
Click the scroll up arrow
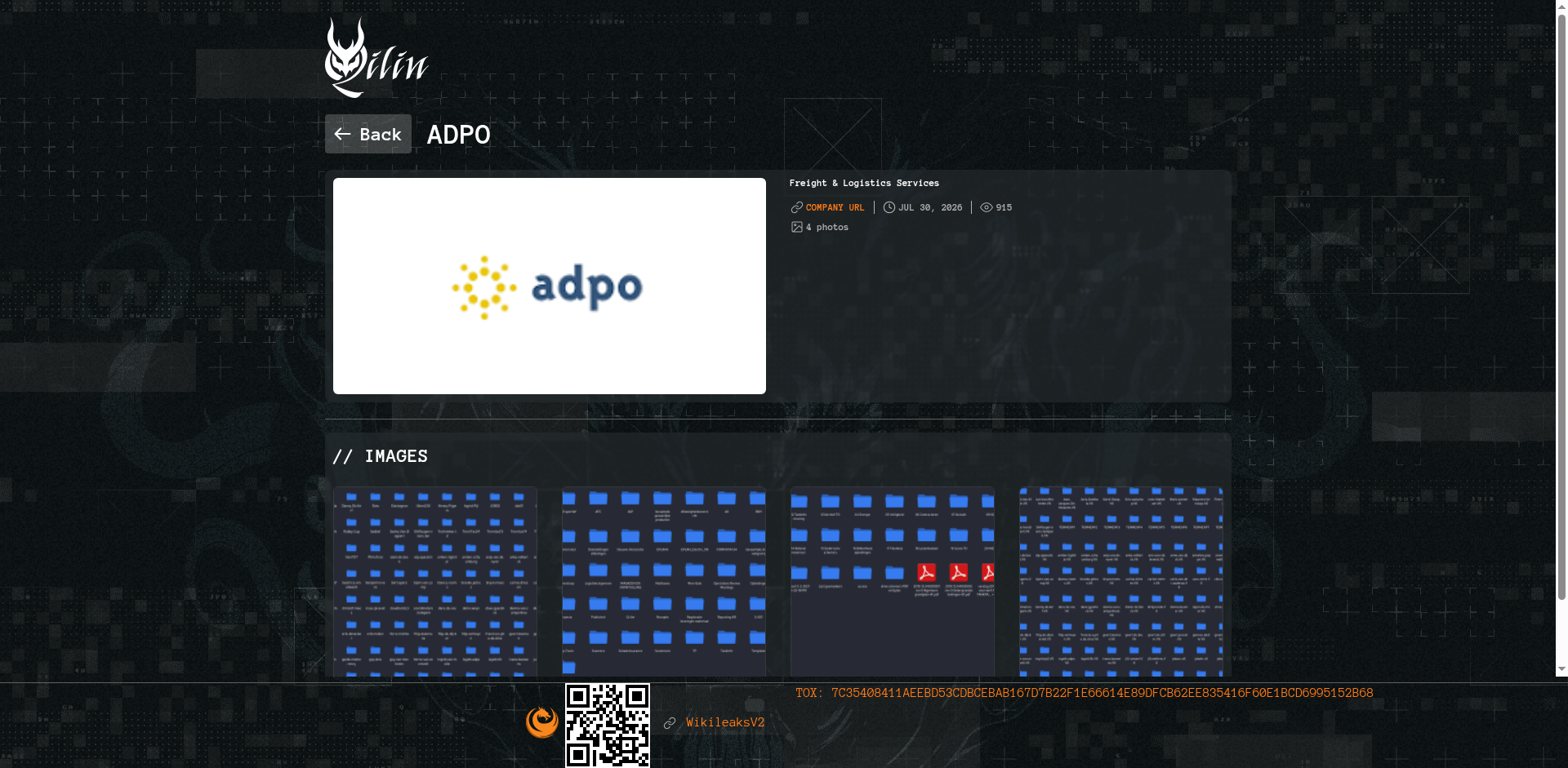coord(1562,6)
